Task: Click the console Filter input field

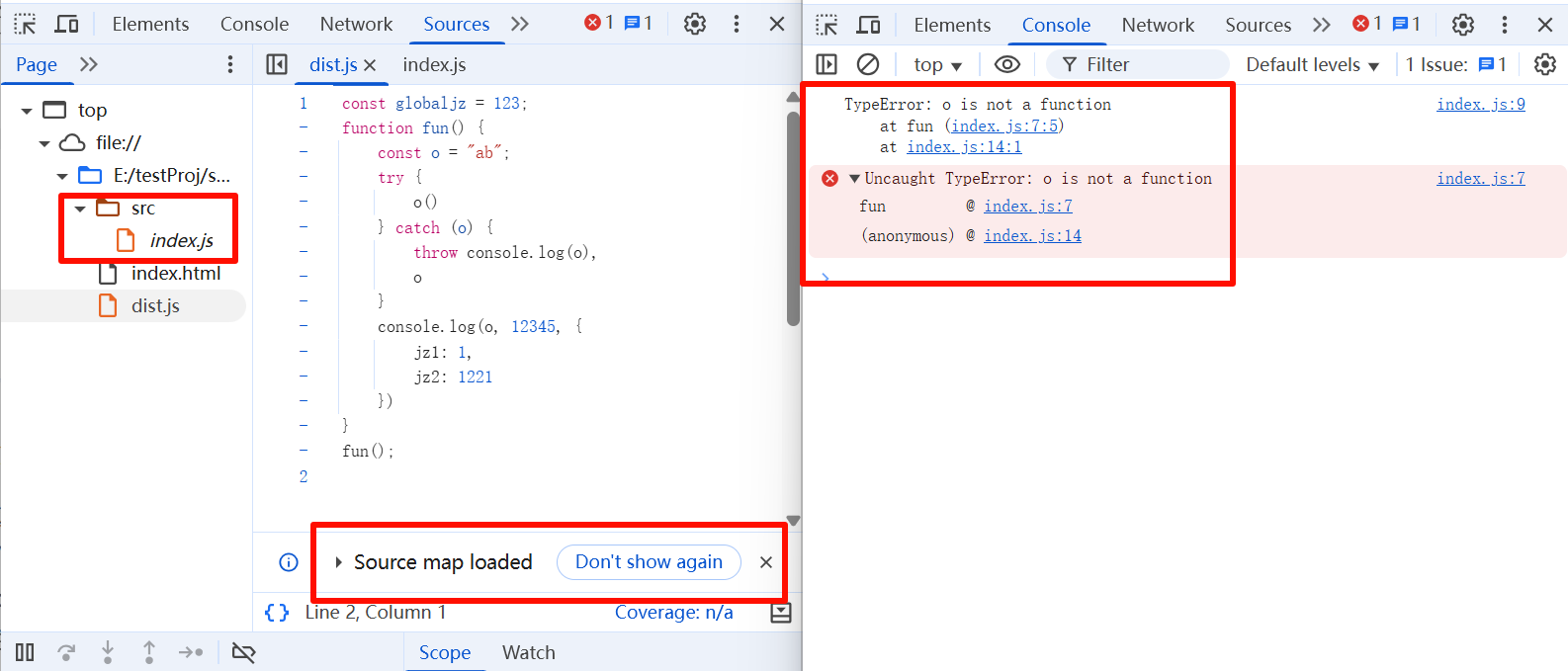Action: 1147,64
